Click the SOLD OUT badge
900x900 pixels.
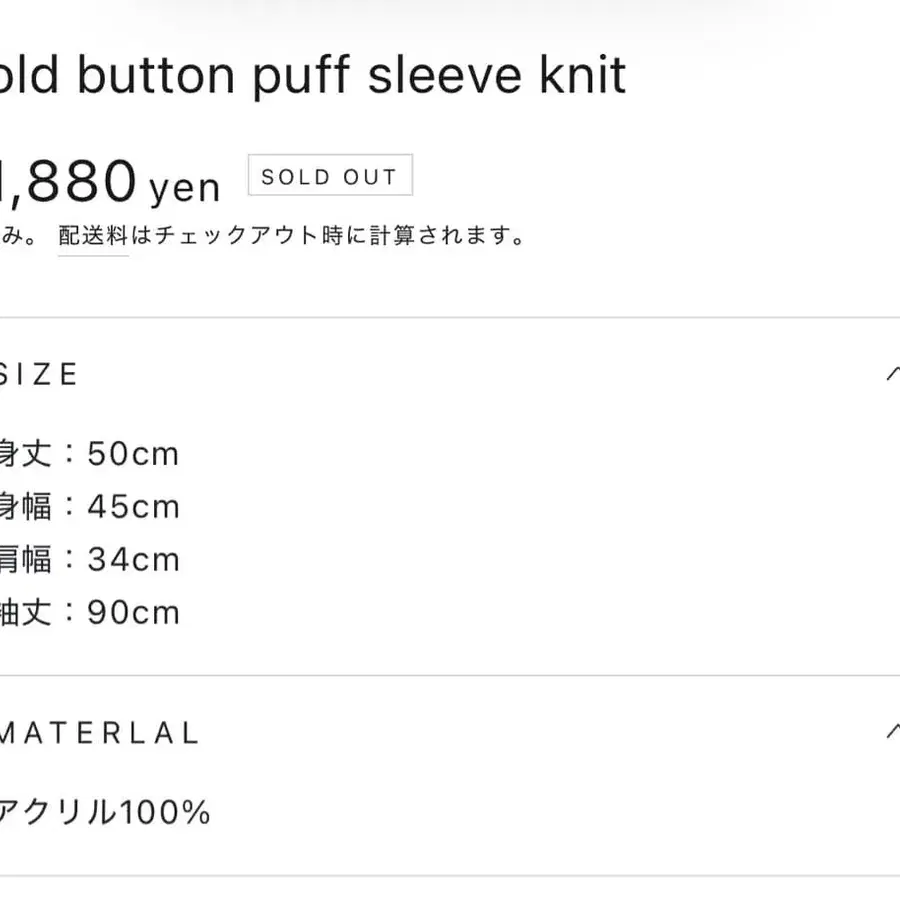tap(329, 176)
